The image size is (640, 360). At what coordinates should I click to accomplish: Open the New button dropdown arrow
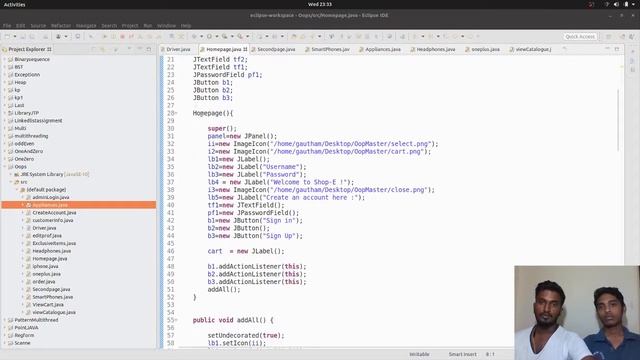15,36
